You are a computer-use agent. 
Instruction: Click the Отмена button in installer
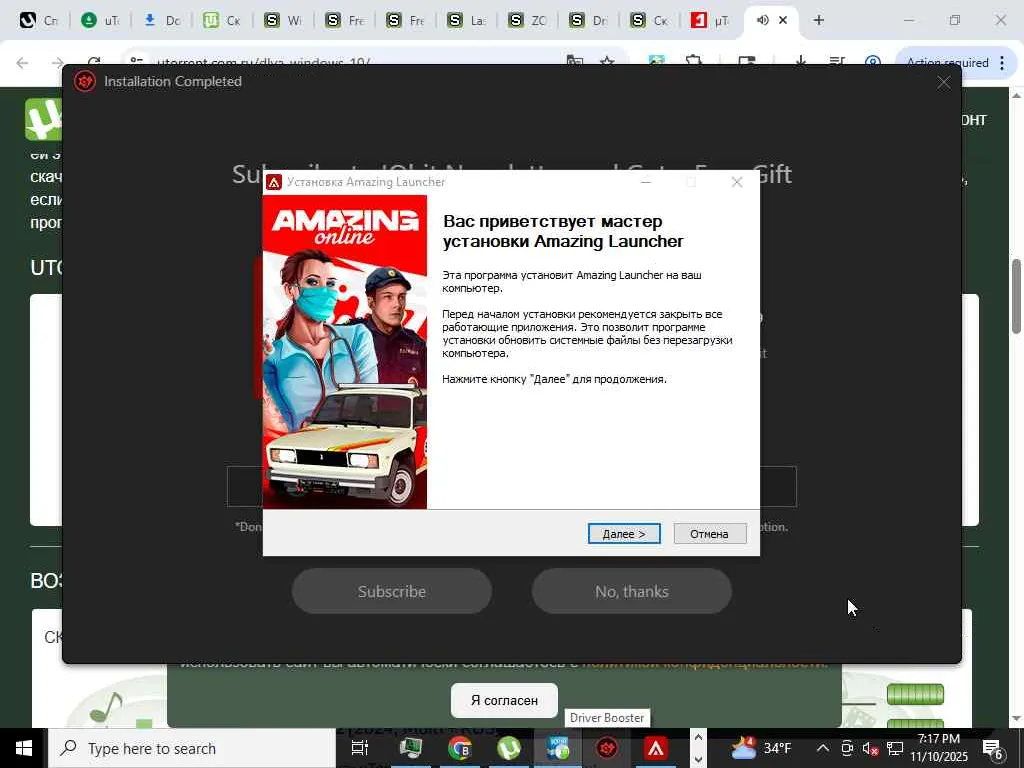pos(709,534)
